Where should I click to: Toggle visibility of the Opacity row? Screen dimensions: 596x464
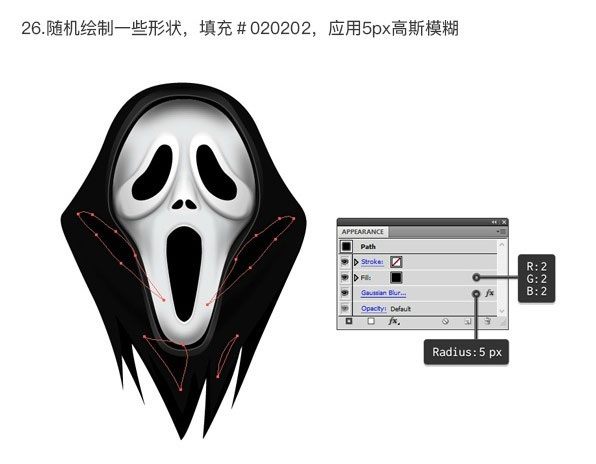pyautogui.click(x=345, y=308)
